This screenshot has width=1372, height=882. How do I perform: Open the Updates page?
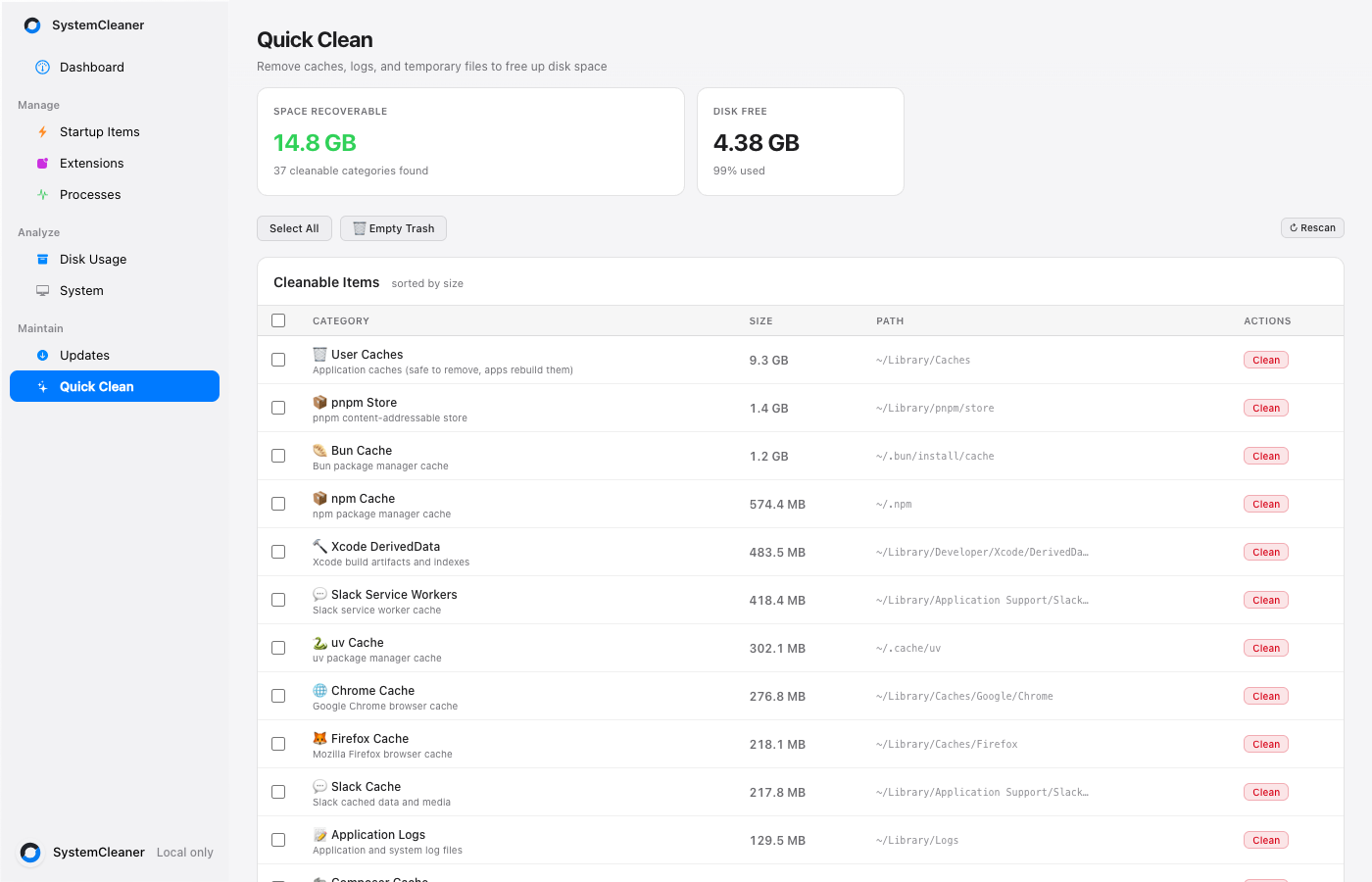click(x=115, y=356)
